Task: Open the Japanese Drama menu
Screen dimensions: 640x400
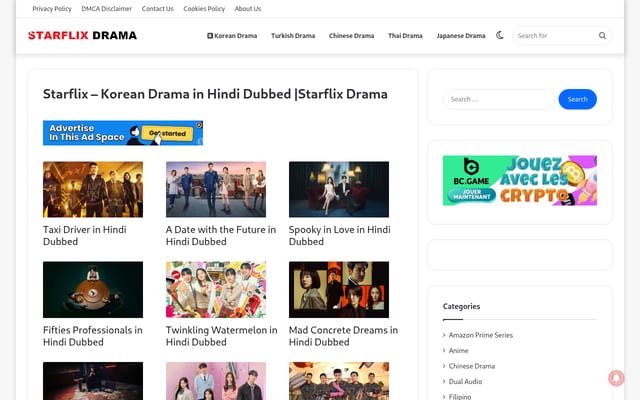Action: pos(461,36)
